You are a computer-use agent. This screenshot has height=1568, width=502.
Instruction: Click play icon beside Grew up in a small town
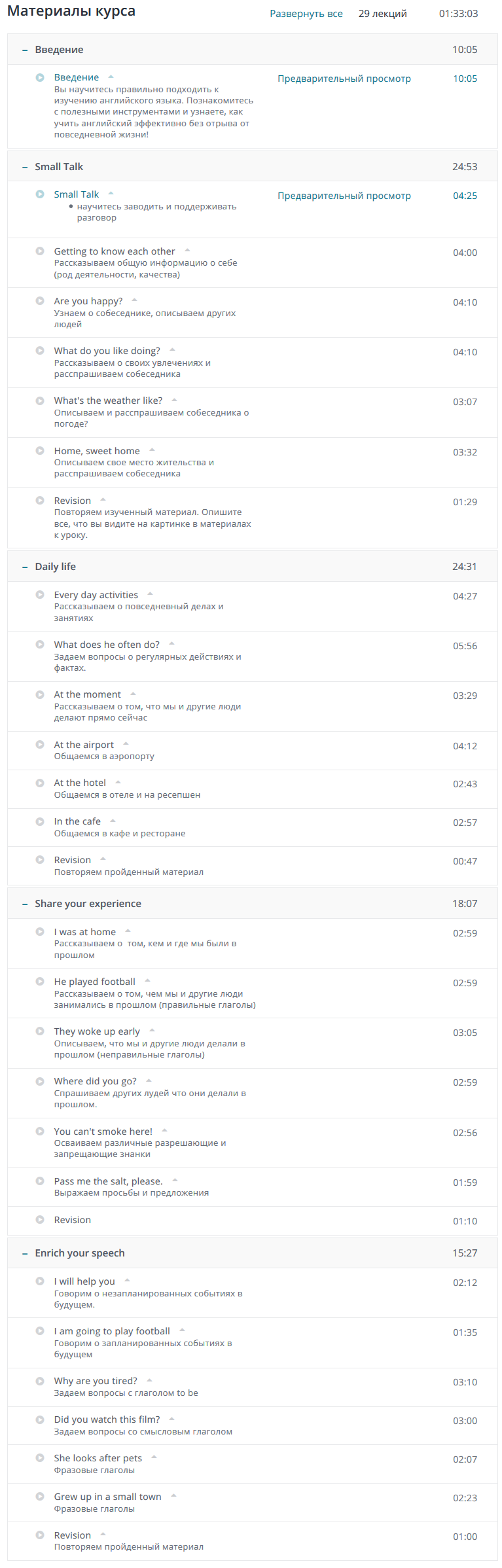coord(40,1497)
